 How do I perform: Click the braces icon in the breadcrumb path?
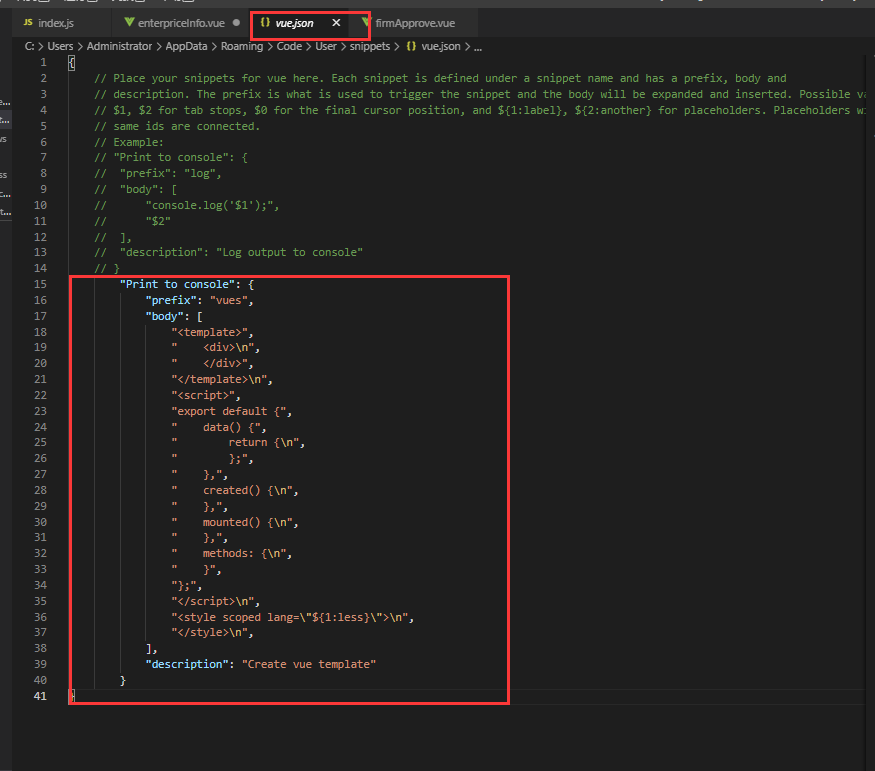(x=411, y=46)
